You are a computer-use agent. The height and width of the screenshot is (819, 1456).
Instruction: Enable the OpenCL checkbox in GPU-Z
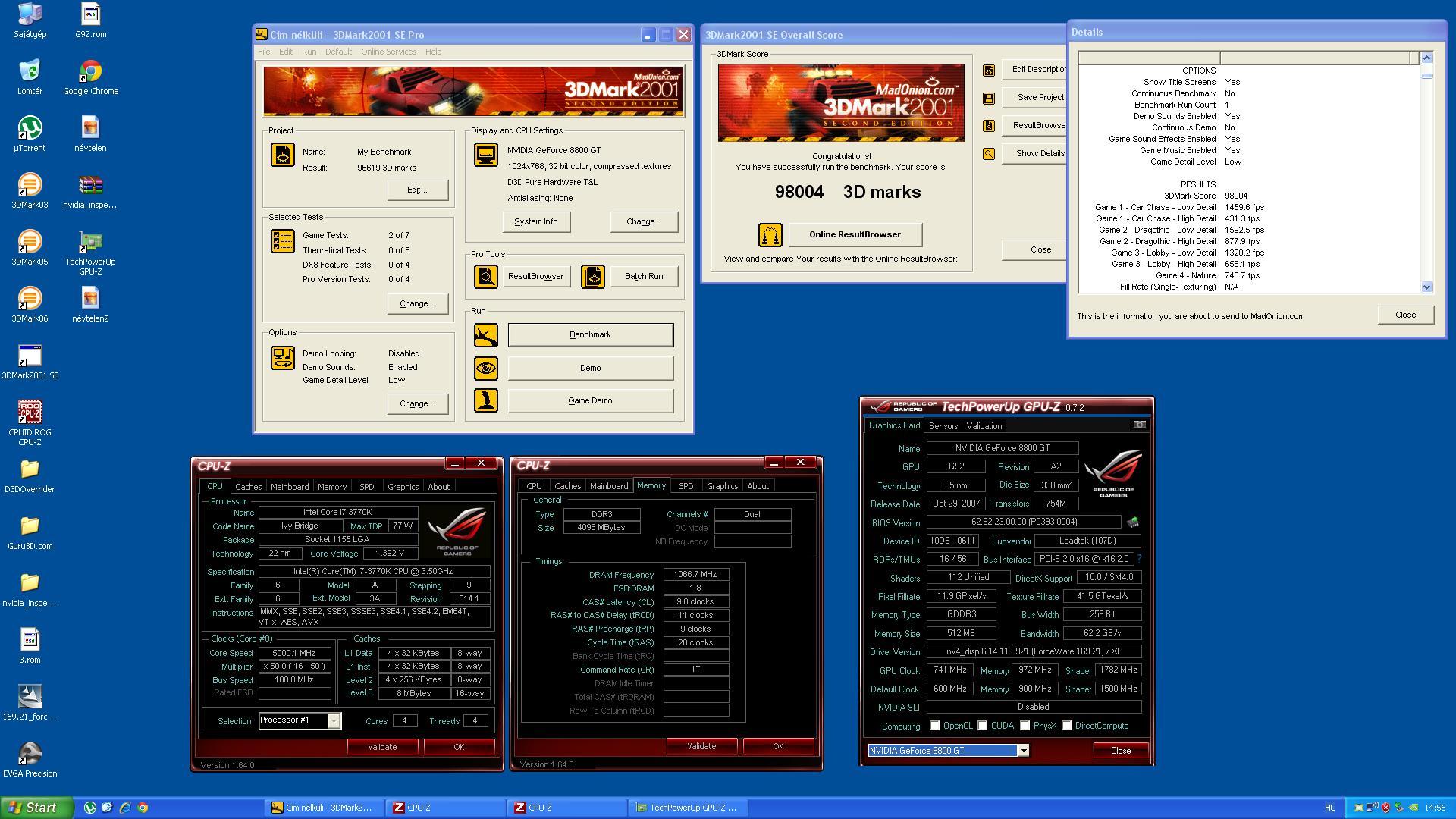pyautogui.click(x=935, y=726)
